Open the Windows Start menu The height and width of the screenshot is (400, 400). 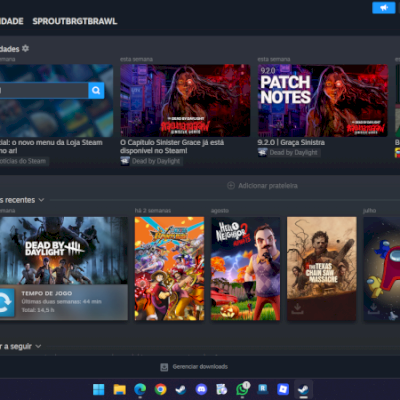click(x=99, y=389)
